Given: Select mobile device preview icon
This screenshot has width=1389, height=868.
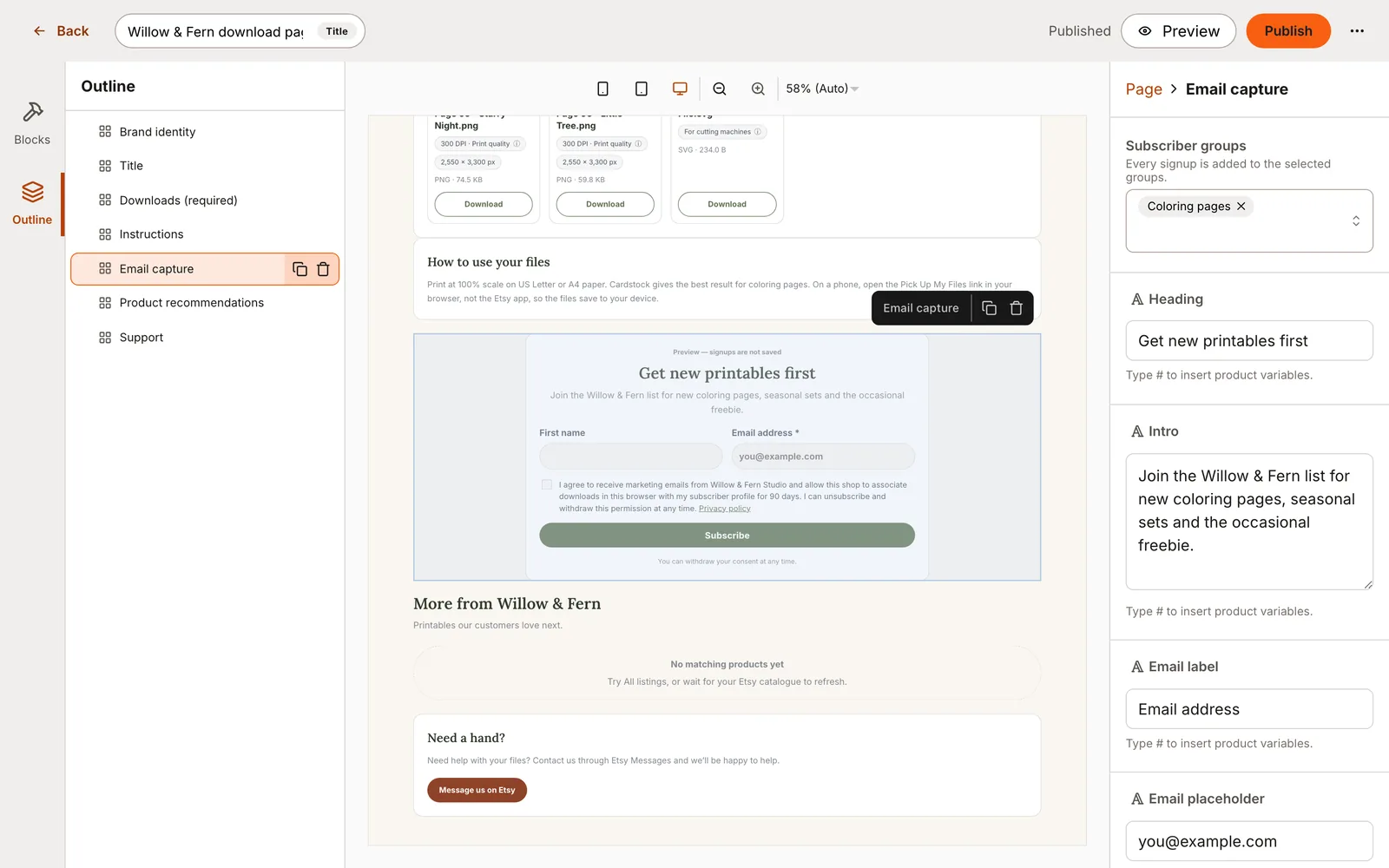Looking at the screenshot, I should tap(602, 89).
